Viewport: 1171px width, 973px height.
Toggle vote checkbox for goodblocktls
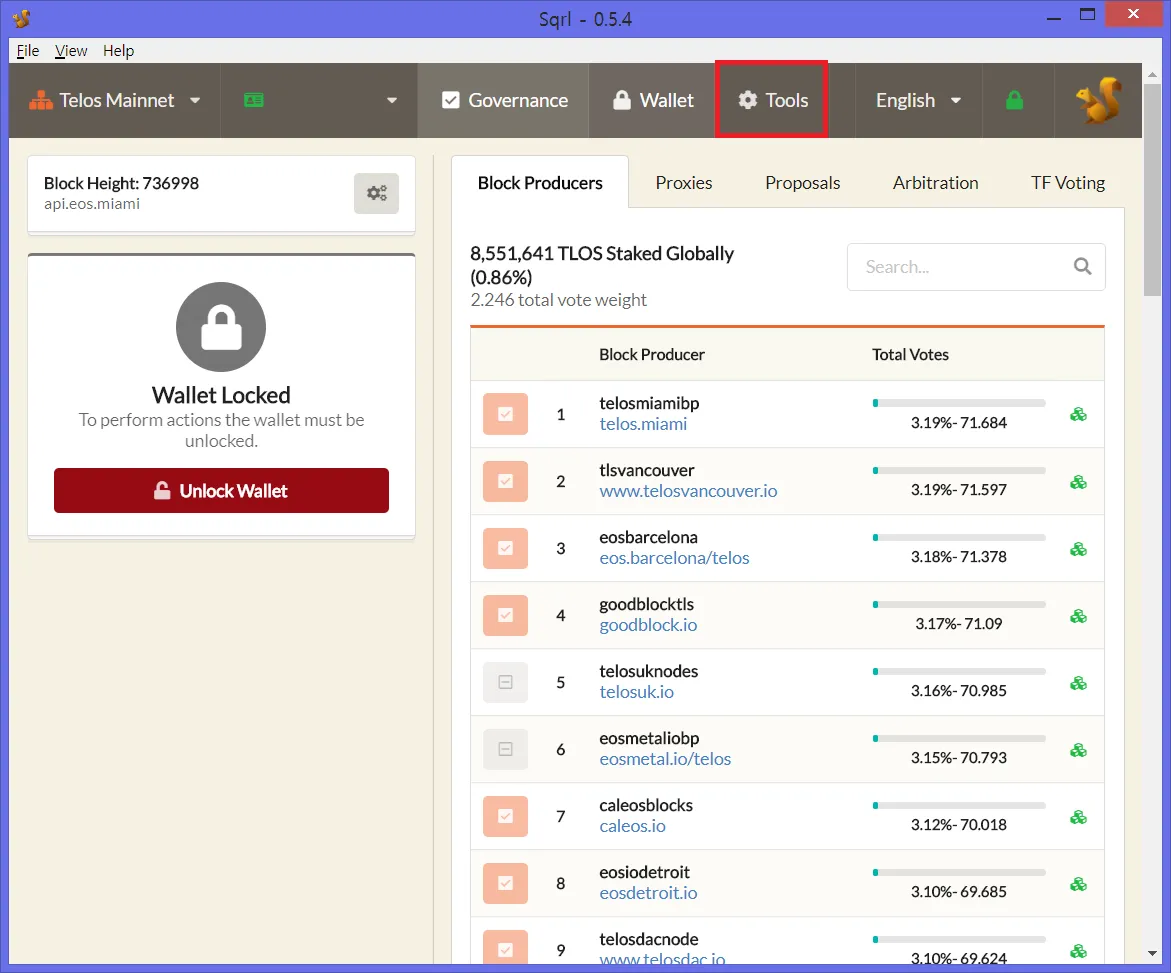tap(506, 615)
